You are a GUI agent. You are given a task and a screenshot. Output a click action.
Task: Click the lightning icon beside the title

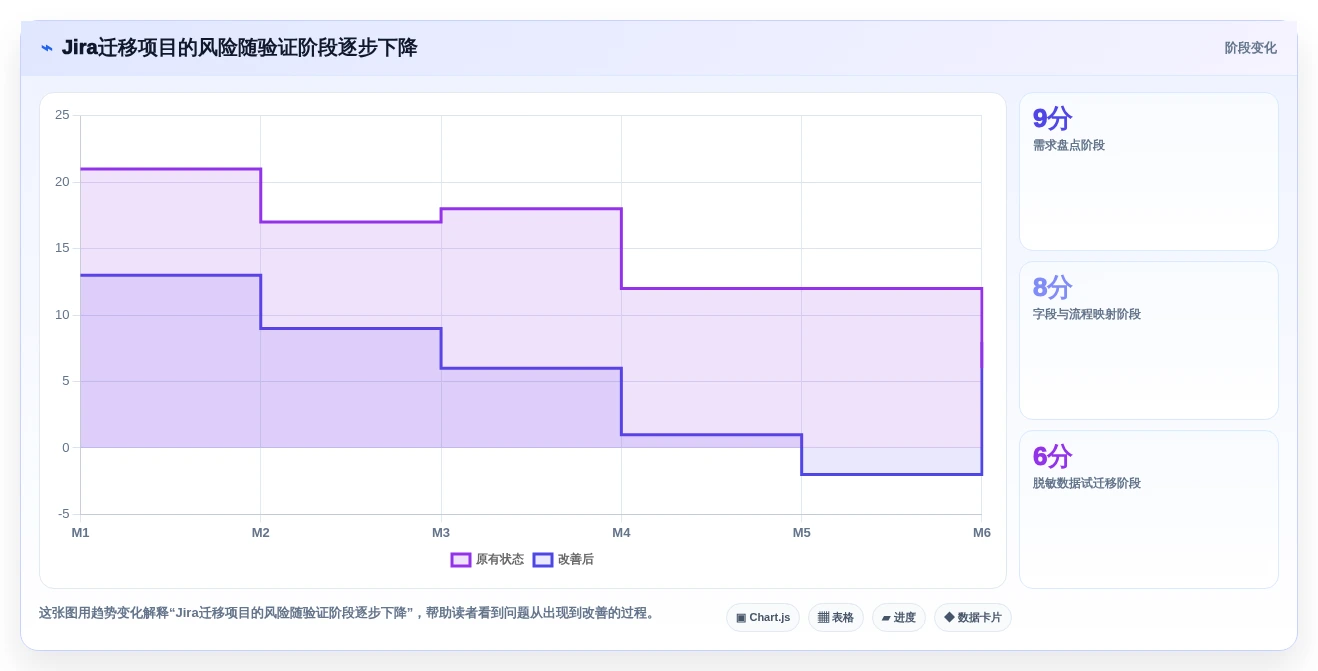(x=46, y=48)
